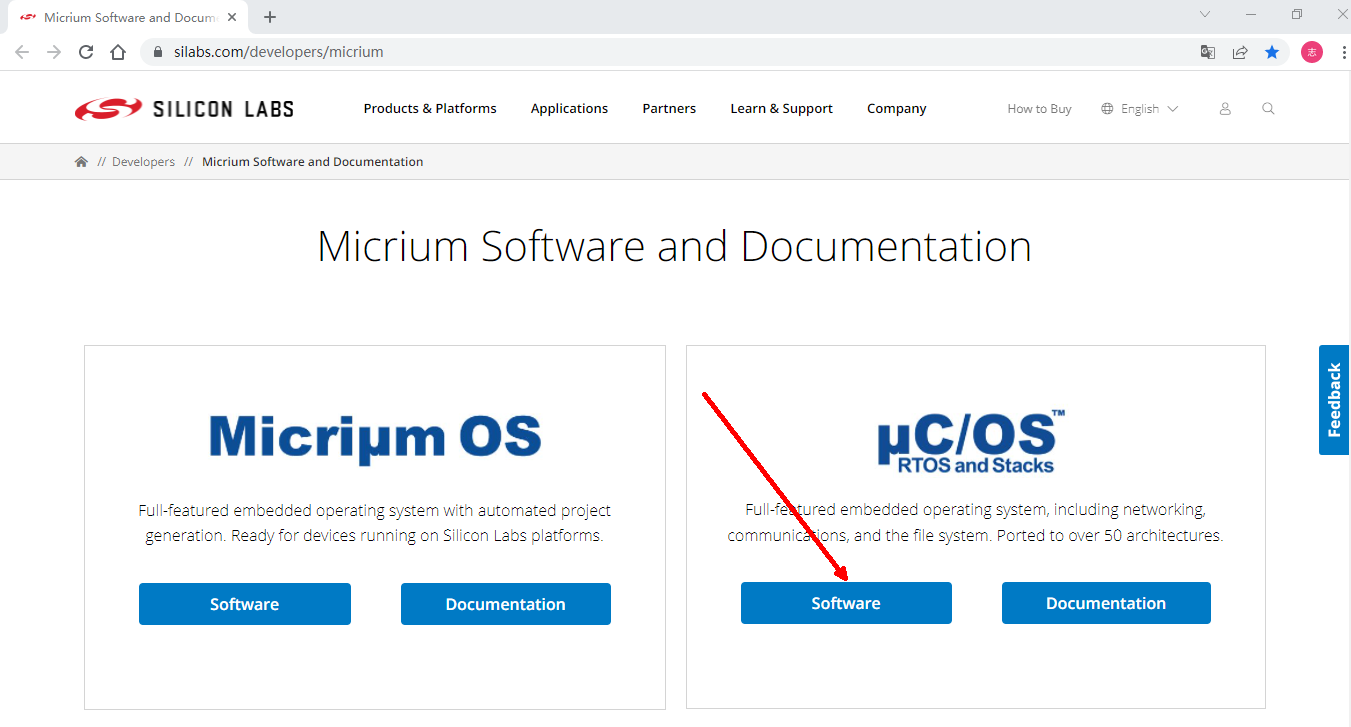Toggle the bookmark star for this page

(1272, 51)
